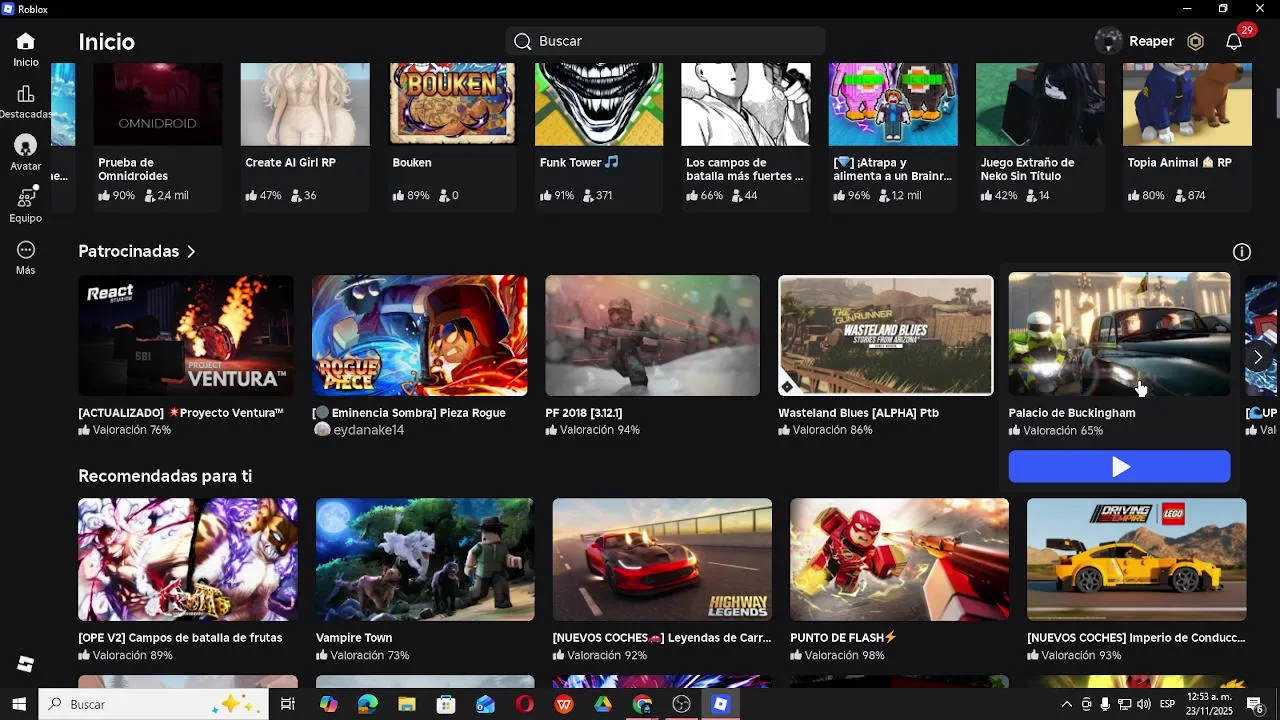Open Task View on the taskbar
1280x720 pixels.
(288, 704)
